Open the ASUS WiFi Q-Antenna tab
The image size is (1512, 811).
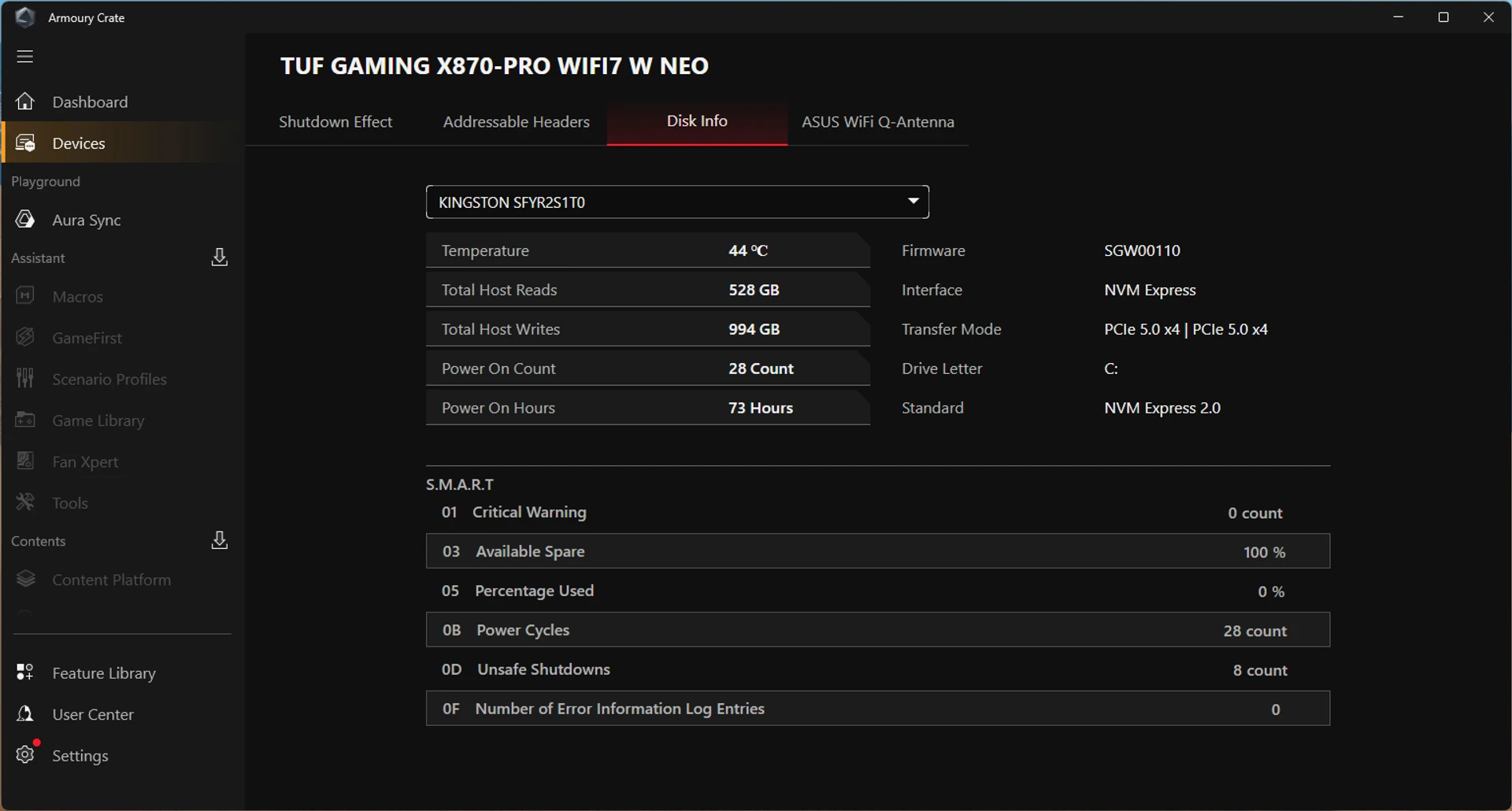tap(878, 122)
